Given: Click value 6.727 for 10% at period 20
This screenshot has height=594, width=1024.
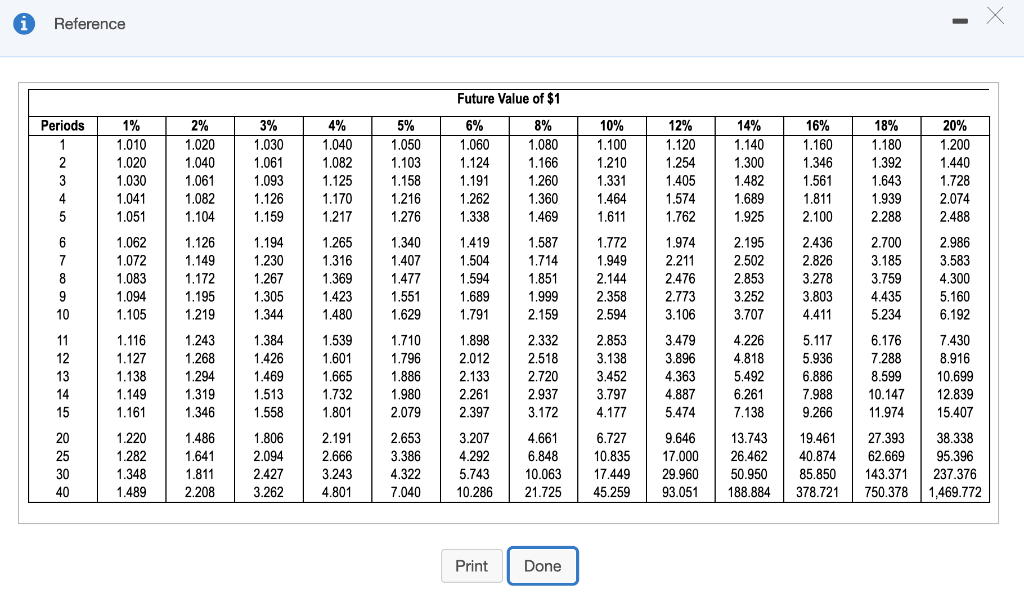Looking at the screenshot, I should 611,438.
